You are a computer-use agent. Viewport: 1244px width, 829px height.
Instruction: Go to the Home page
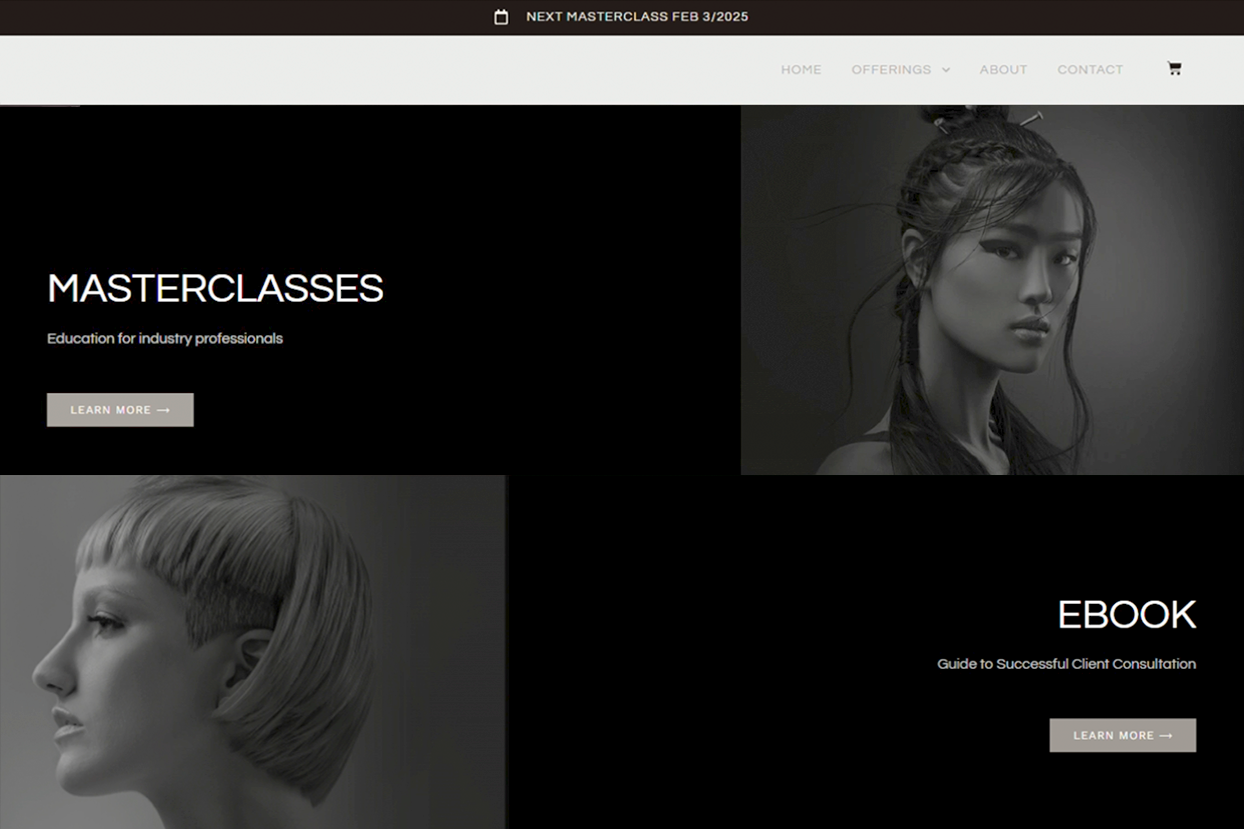801,70
